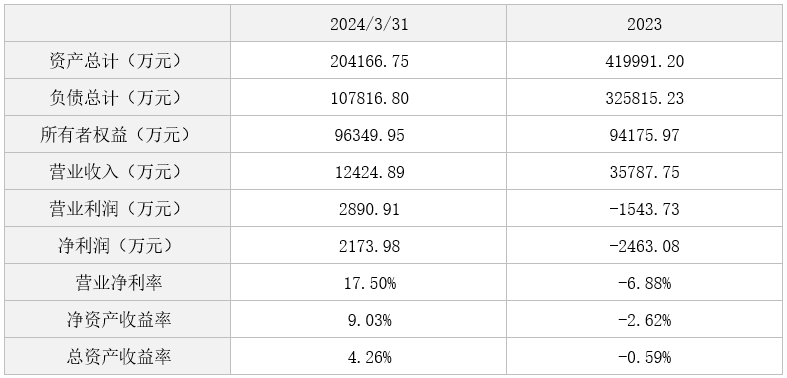Click the 净利润（万元） row label

117,245
